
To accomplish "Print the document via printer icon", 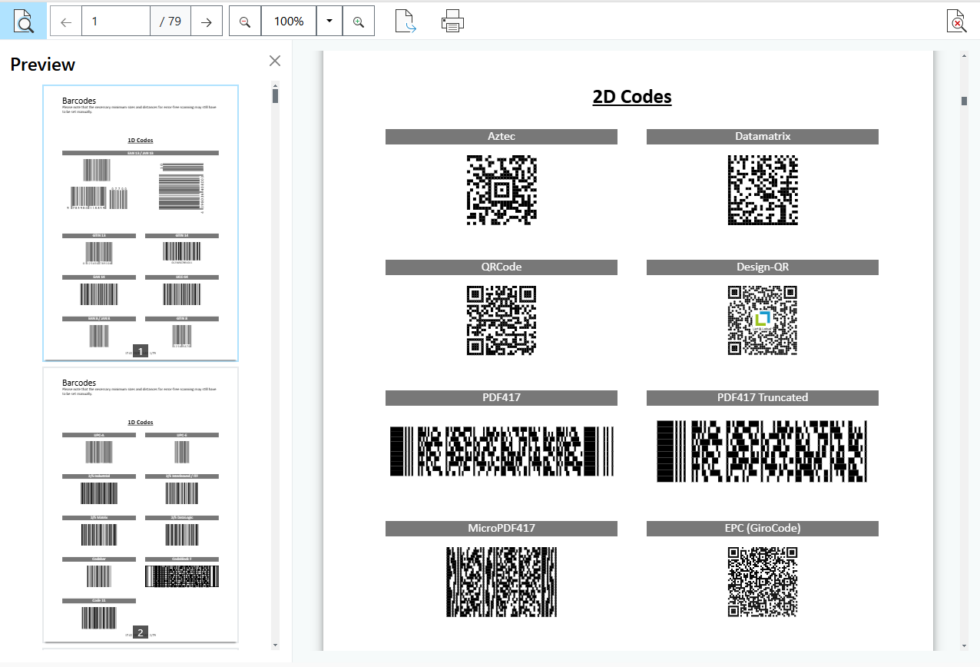I will pos(453,21).
